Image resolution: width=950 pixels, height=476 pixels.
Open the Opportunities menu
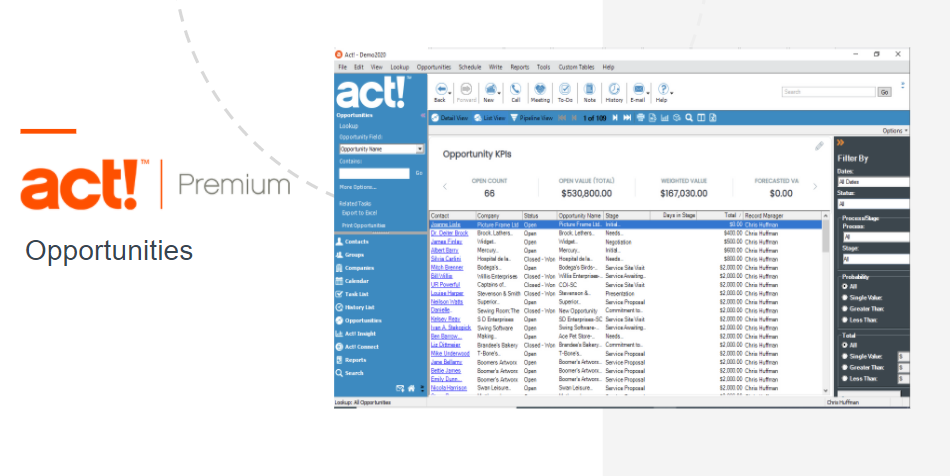(434, 67)
